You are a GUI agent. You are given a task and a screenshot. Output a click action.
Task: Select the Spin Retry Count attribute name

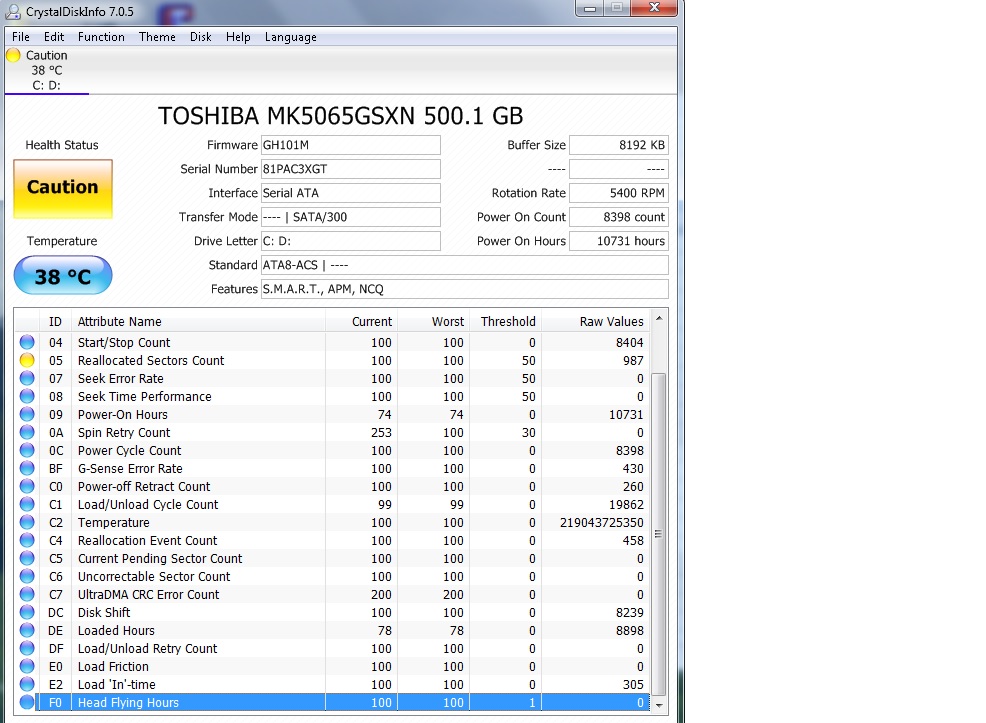point(124,433)
